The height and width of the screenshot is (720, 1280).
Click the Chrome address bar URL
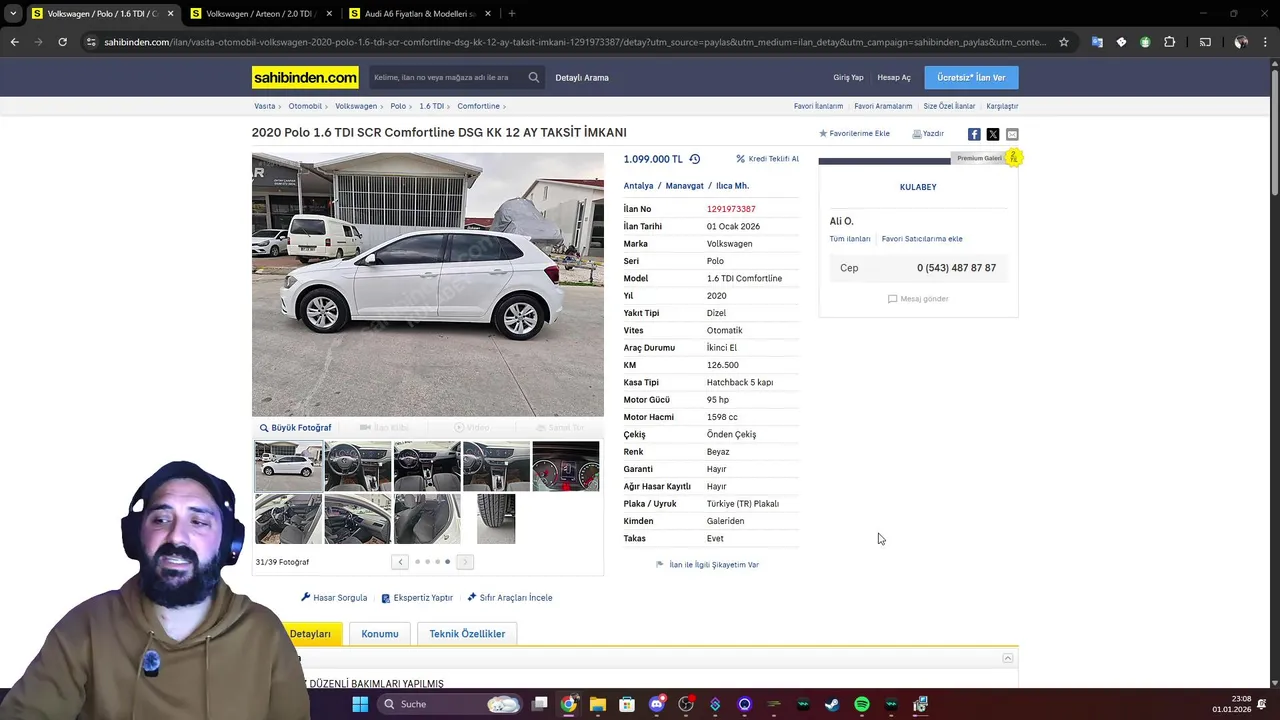[575, 42]
